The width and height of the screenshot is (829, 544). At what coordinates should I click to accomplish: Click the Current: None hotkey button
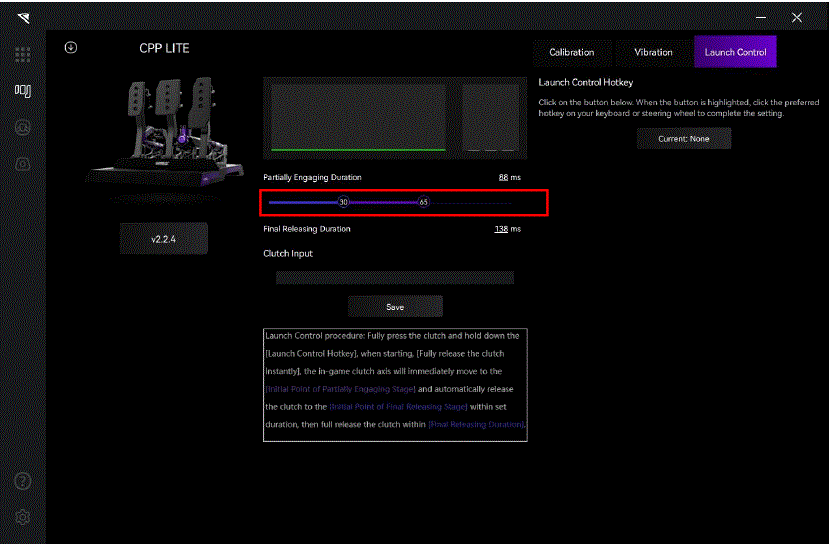[684, 139]
